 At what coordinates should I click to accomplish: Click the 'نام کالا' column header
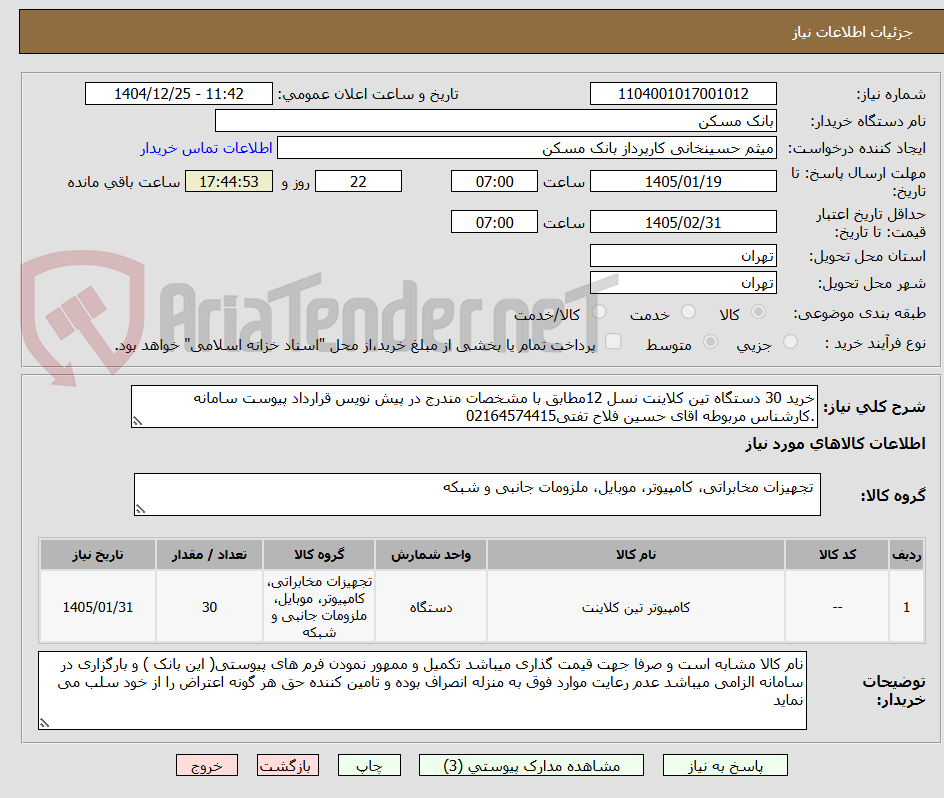[636, 555]
